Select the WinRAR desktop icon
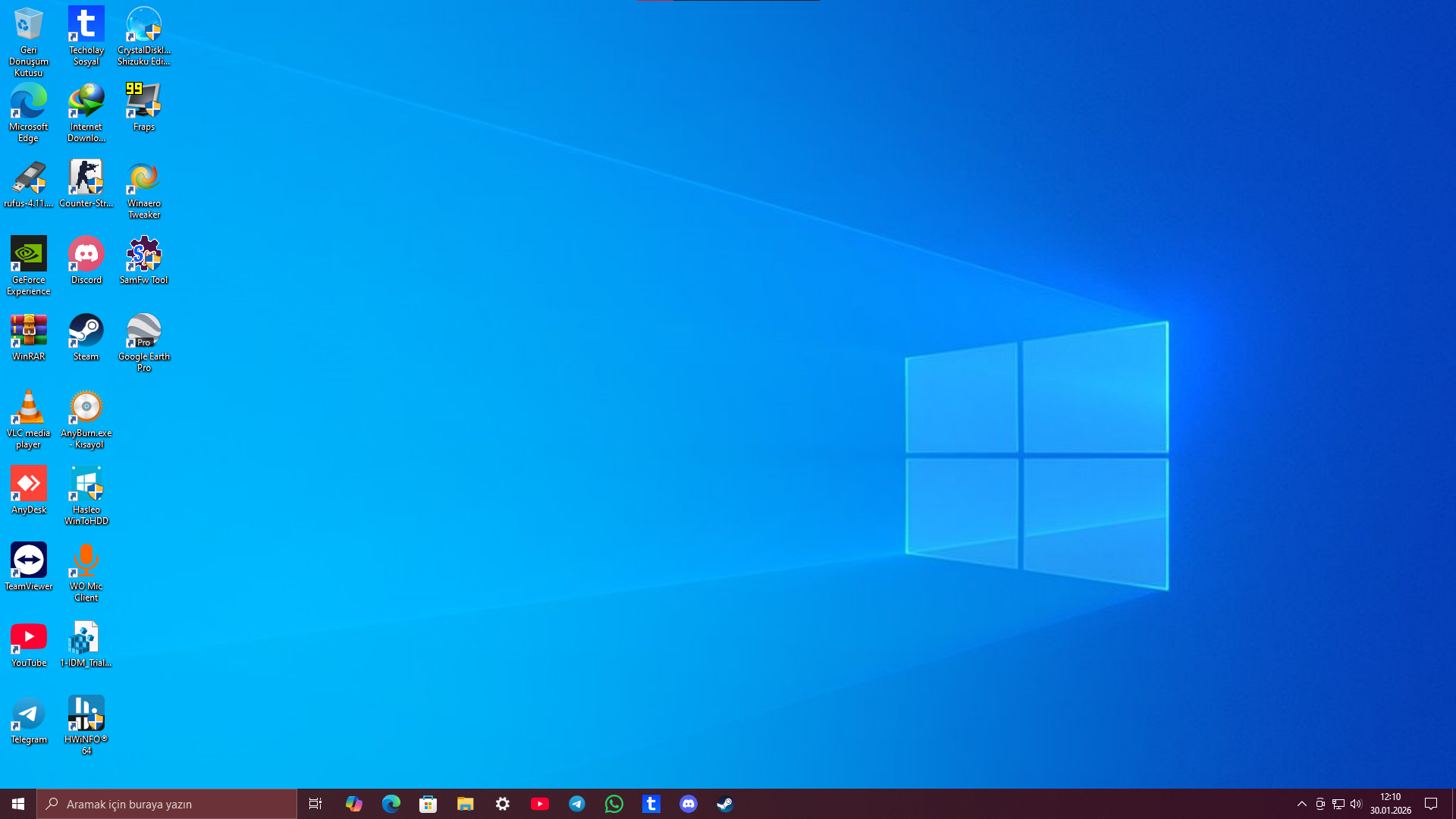The width and height of the screenshot is (1456, 819). click(29, 337)
